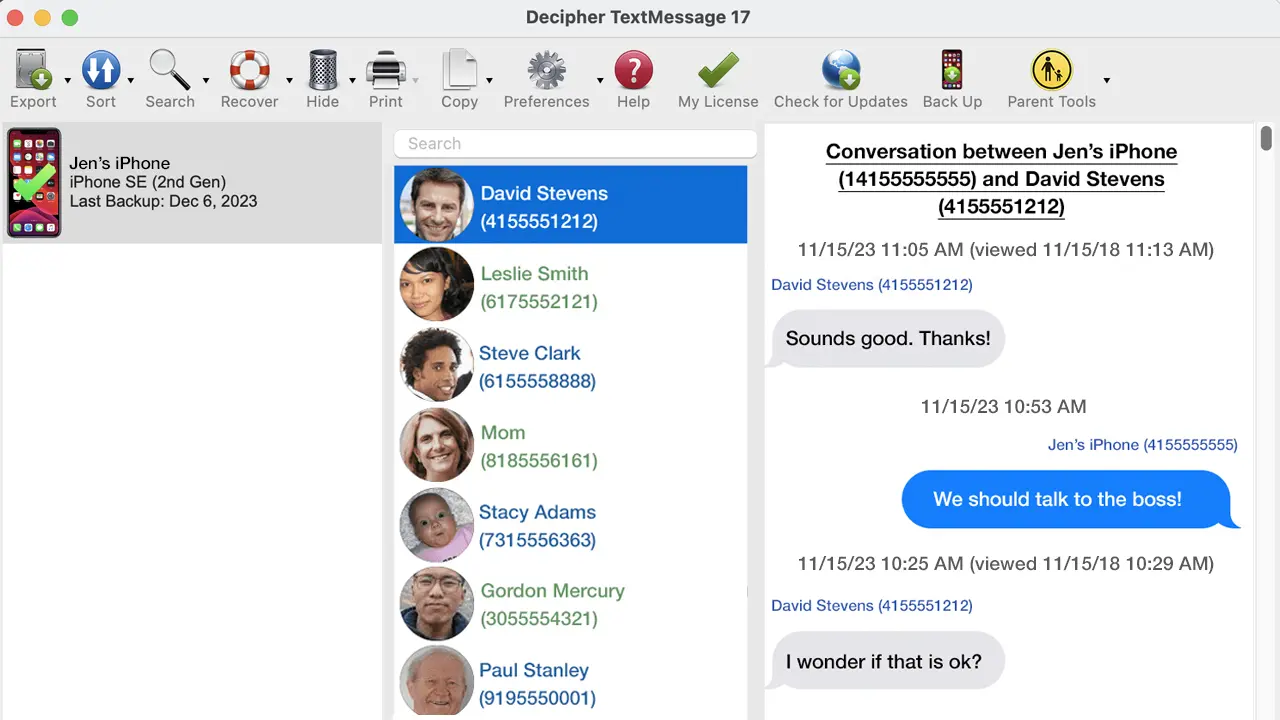Expand the Preferences dropdown arrow
Image resolution: width=1280 pixels, height=720 pixels.
[x=600, y=81]
